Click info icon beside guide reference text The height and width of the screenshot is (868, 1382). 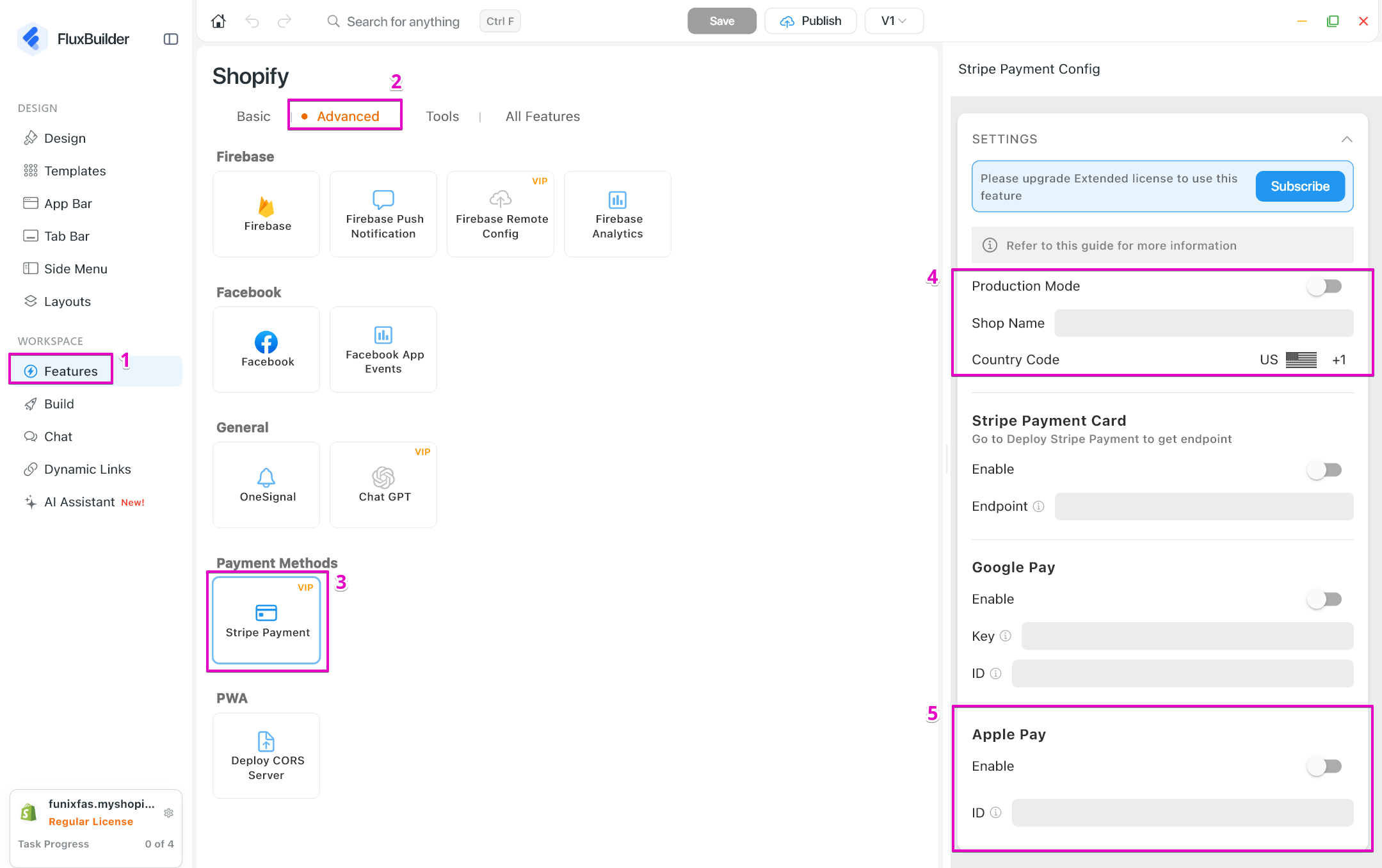pyautogui.click(x=990, y=245)
